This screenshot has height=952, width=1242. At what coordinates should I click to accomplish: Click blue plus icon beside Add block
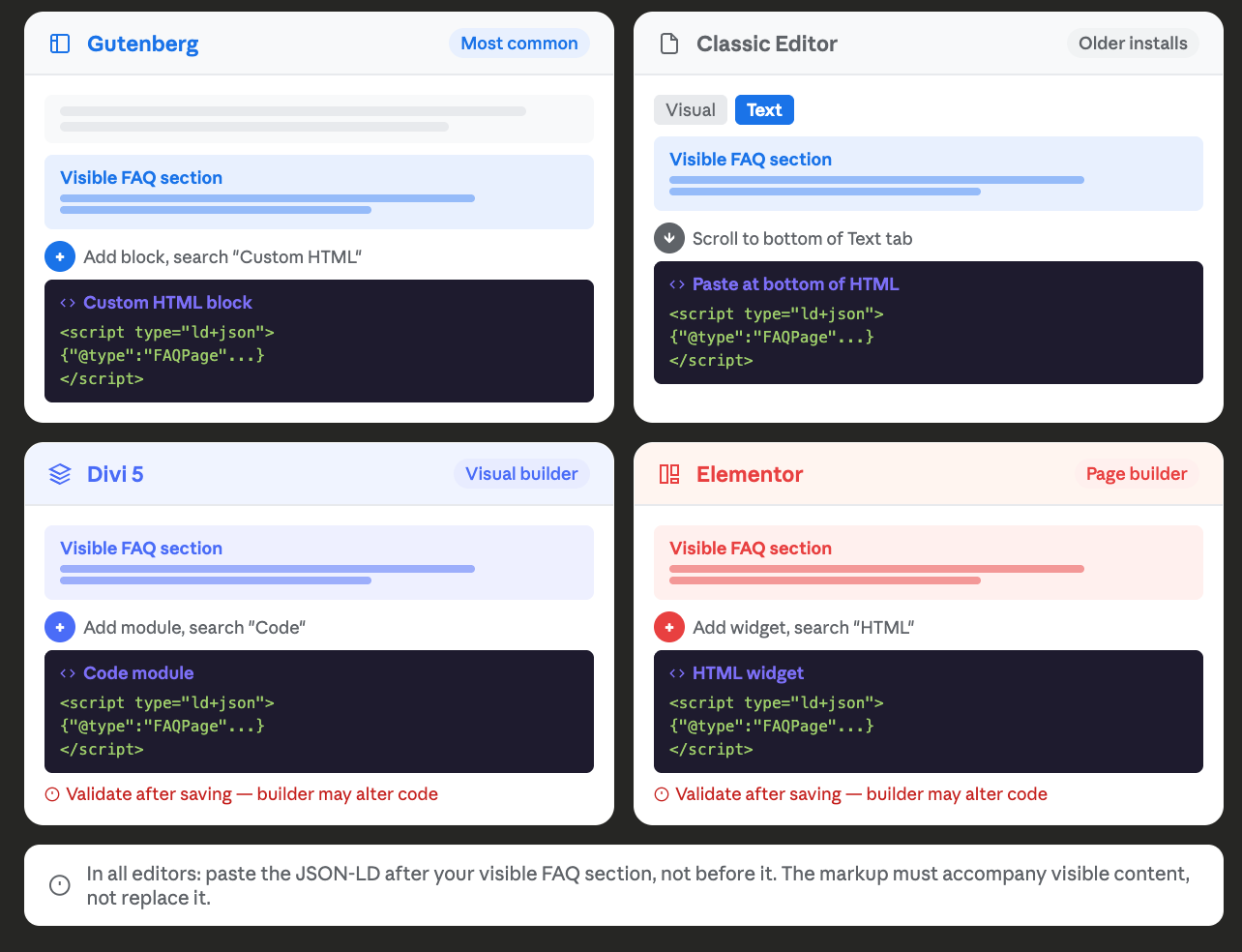(x=60, y=256)
